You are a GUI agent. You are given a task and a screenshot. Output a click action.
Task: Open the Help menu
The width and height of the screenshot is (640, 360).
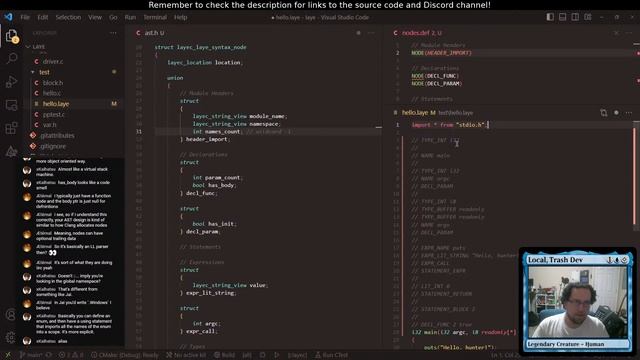(180, 17)
